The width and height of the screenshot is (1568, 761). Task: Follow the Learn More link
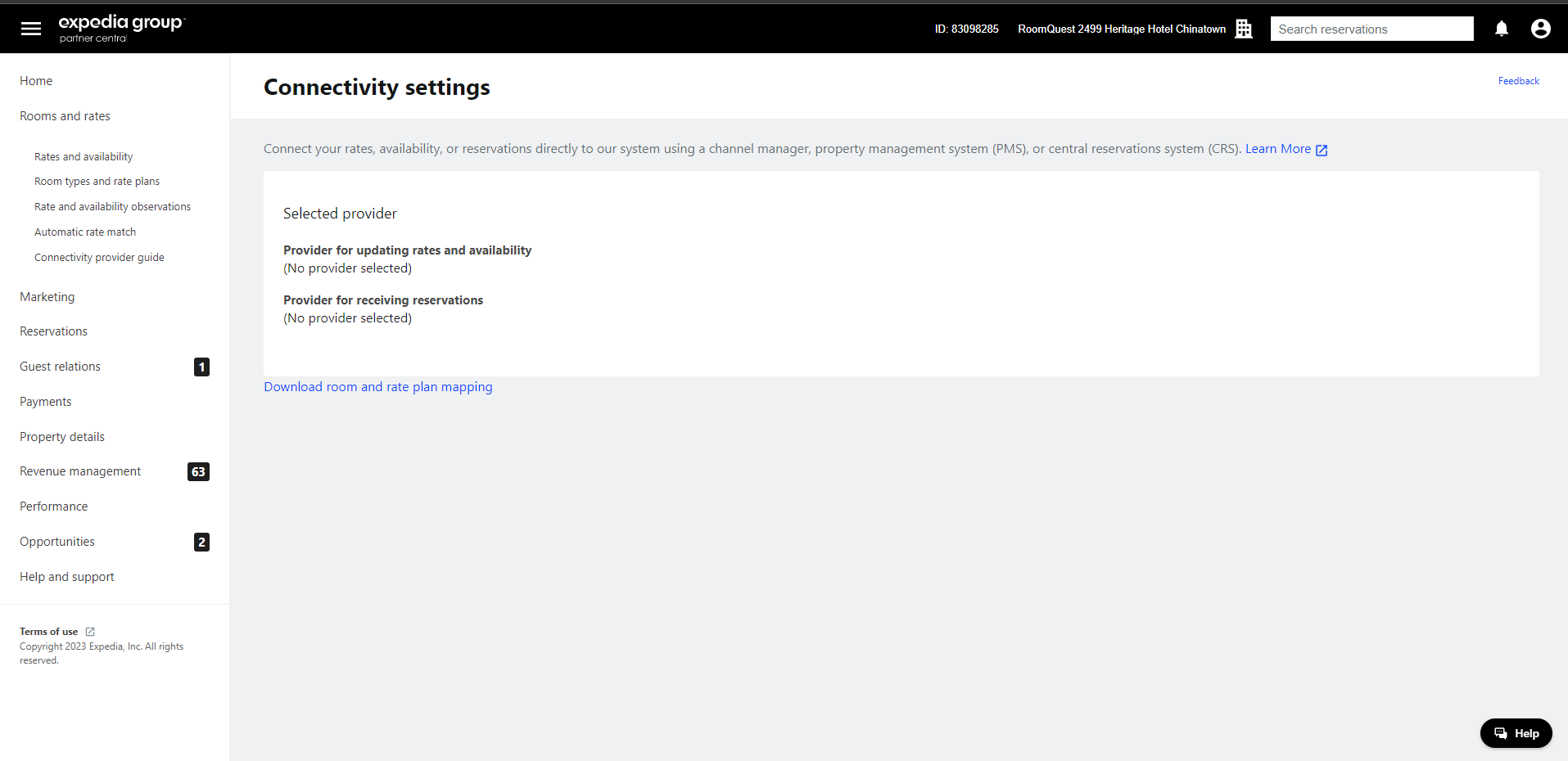[1277, 149]
